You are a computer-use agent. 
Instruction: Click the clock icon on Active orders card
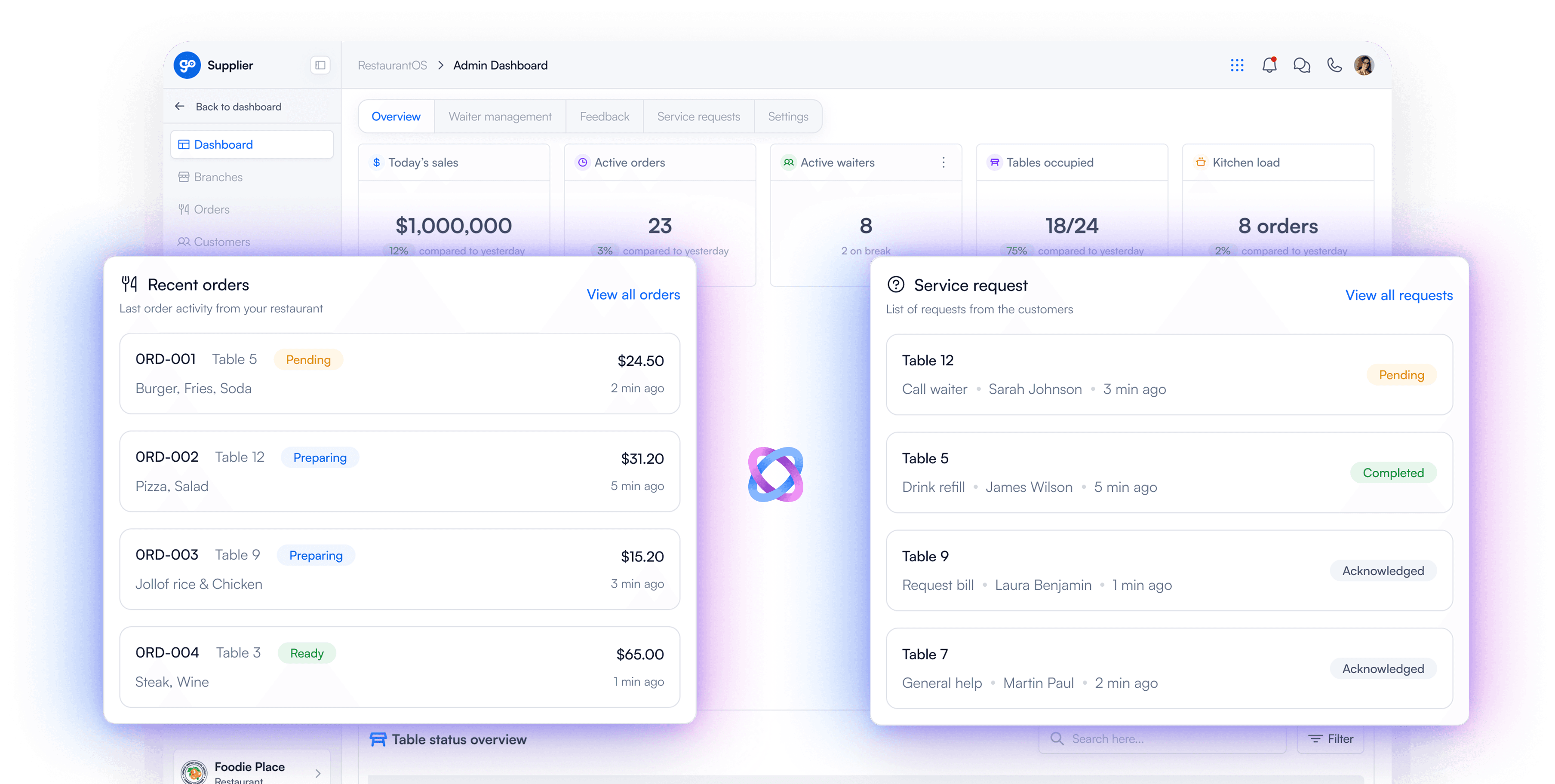point(583,162)
